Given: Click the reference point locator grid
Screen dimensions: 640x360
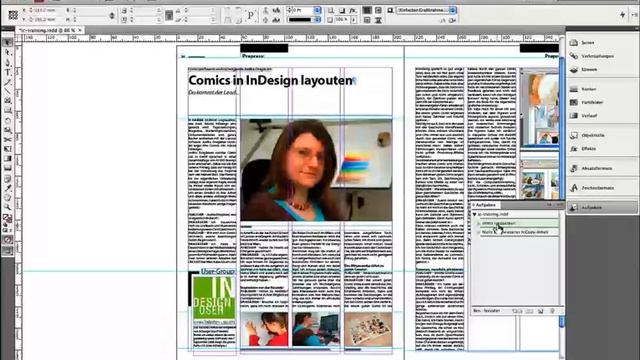Looking at the screenshot, I should [13, 15].
